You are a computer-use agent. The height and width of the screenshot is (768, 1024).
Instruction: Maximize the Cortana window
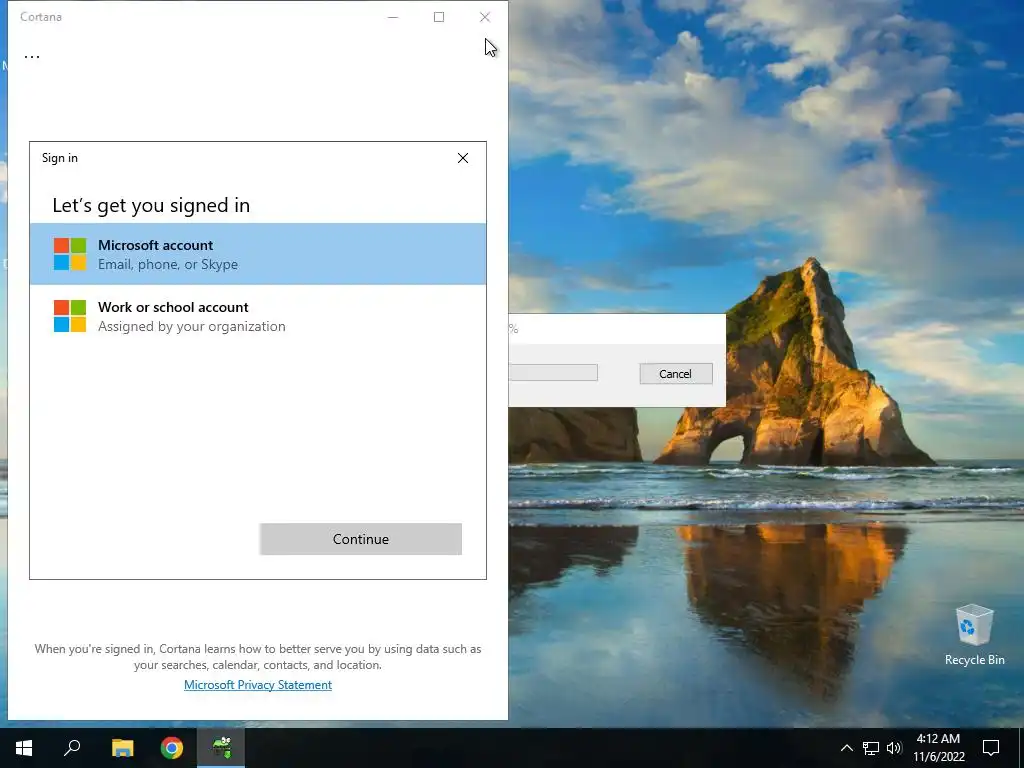[439, 17]
